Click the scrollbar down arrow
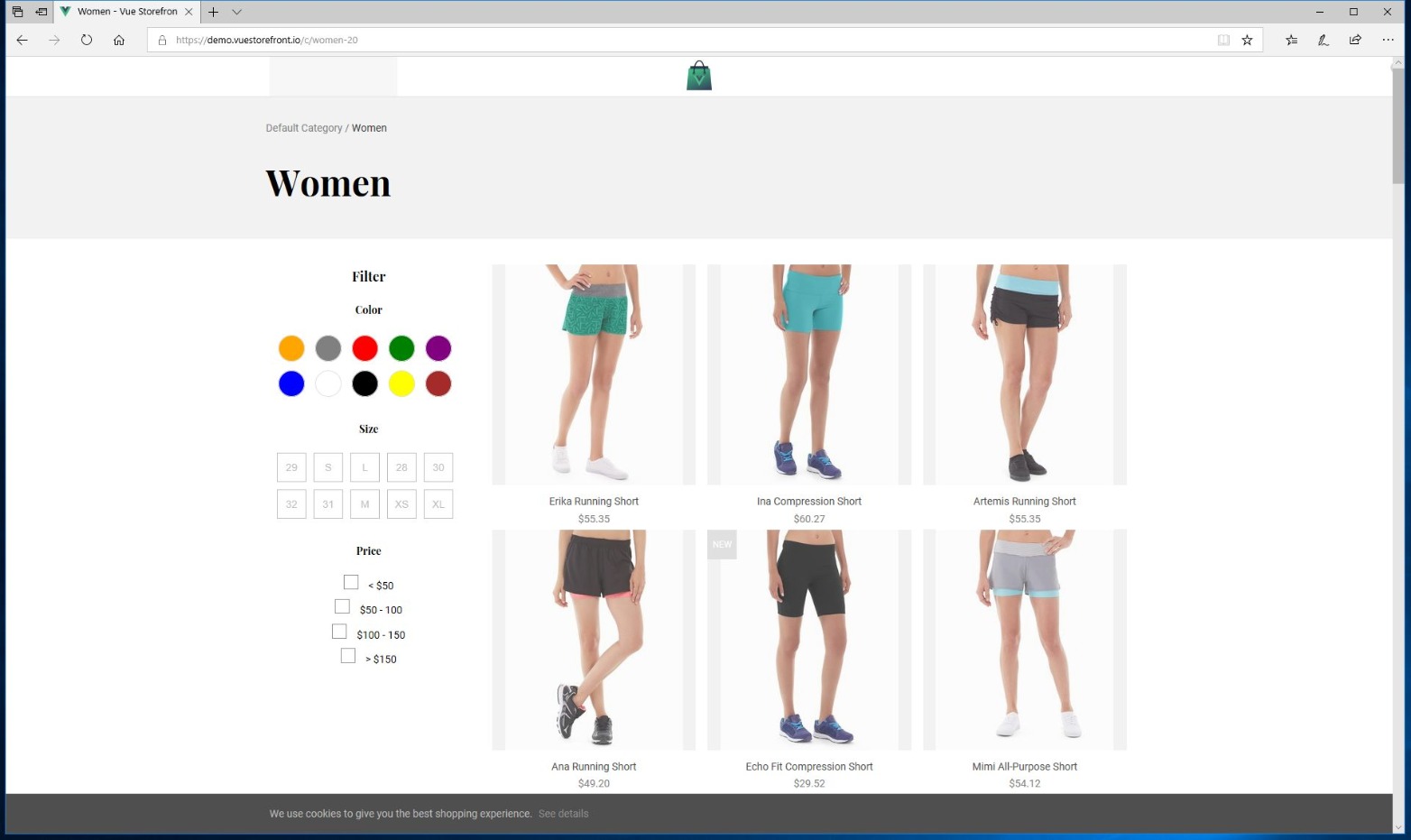The width and height of the screenshot is (1411, 840). [1398, 827]
